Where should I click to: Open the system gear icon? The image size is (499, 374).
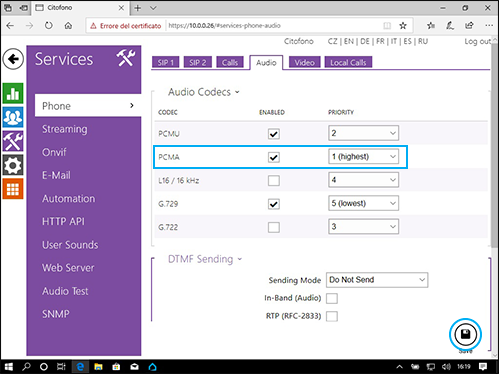[13, 165]
